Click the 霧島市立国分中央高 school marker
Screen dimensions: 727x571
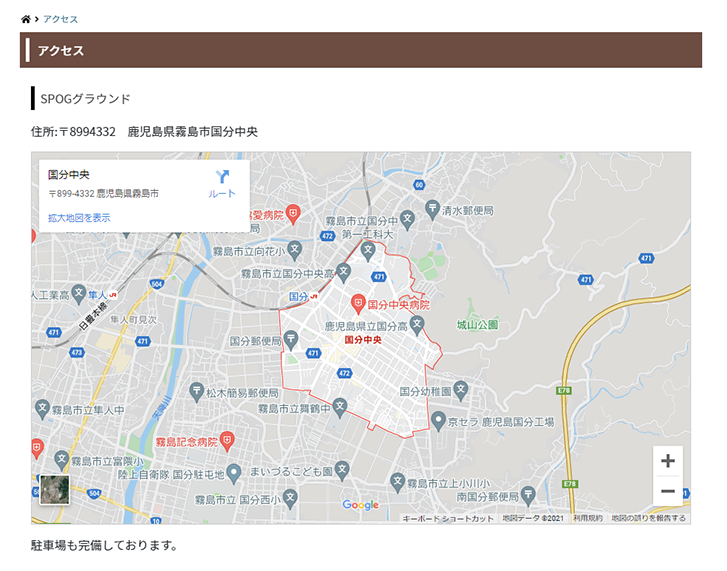pyautogui.click(x=343, y=272)
